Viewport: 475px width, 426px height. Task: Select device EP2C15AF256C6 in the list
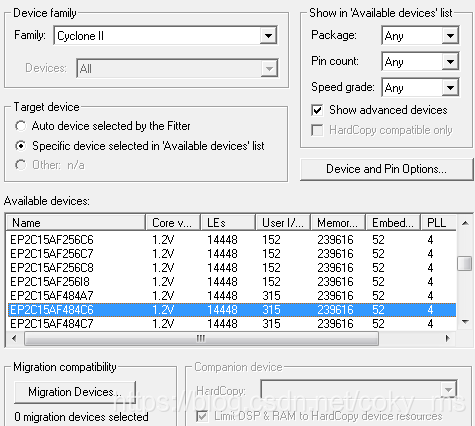231,240
